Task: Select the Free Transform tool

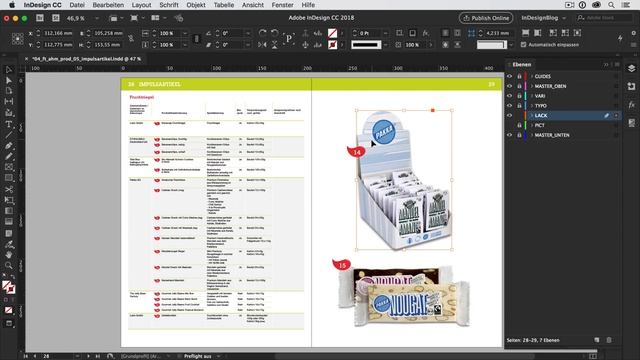Action: point(9,200)
